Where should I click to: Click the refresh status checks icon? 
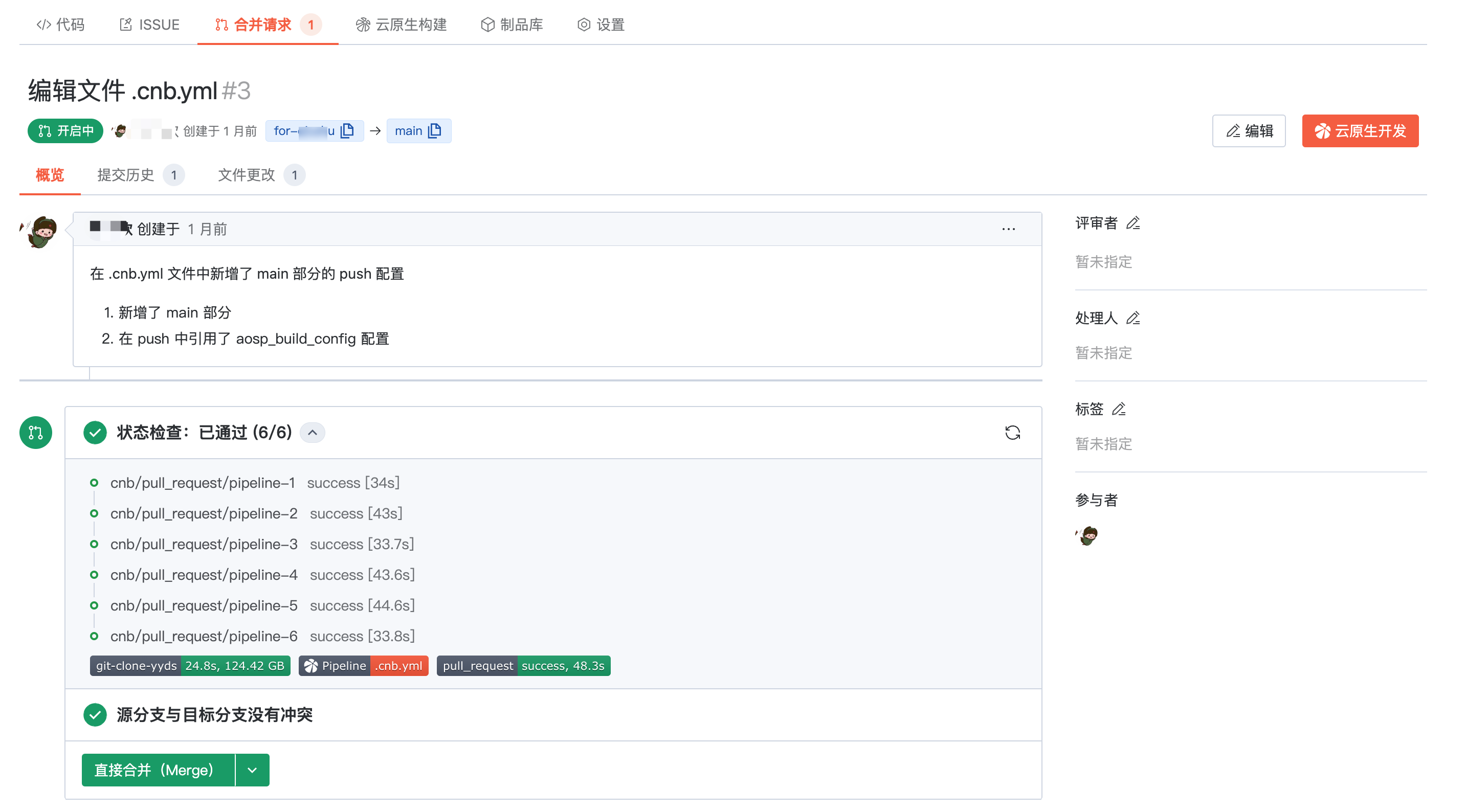[x=1012, y=433]
